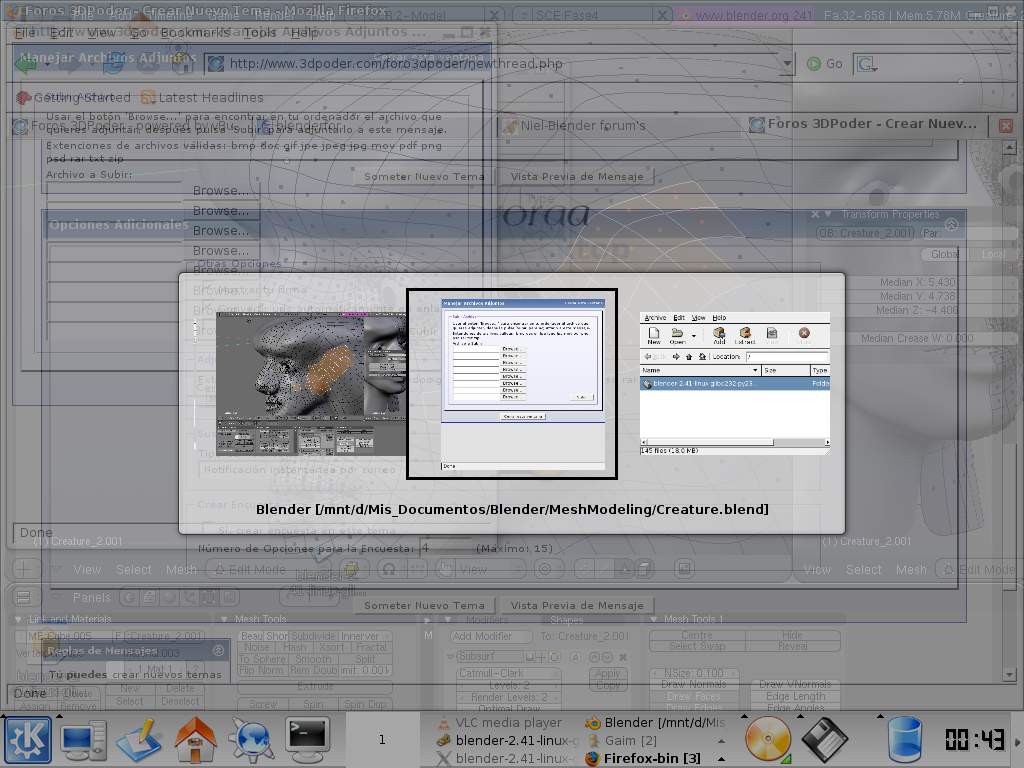Toggle Draw VNormals option

[x=795, y=684]
